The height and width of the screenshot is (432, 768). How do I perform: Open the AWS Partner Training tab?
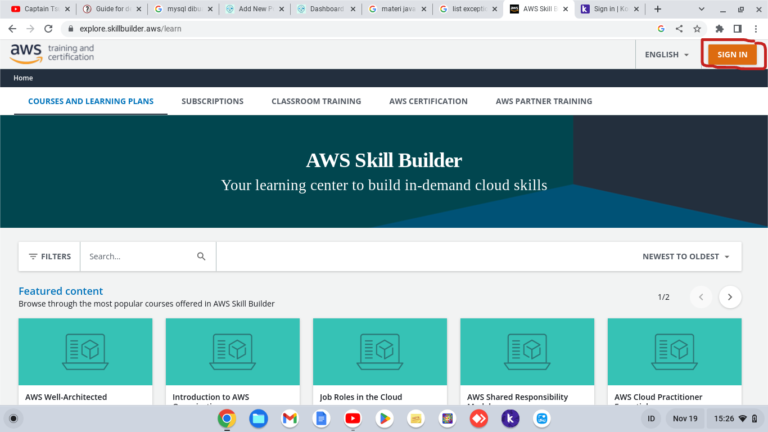(x=544, y=101)
